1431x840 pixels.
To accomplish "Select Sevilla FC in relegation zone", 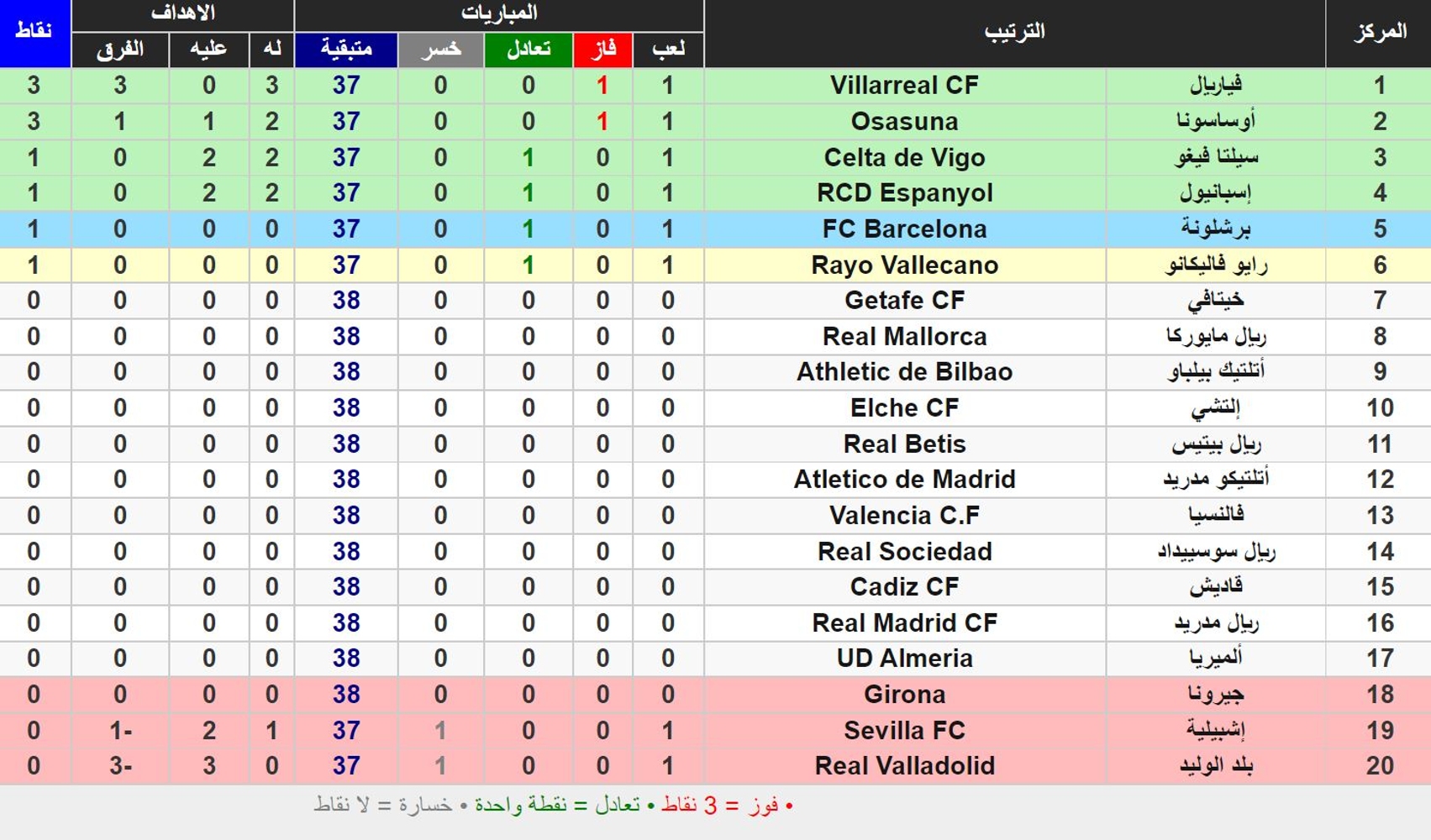I will pyautogui.click(x=904, y=731).
